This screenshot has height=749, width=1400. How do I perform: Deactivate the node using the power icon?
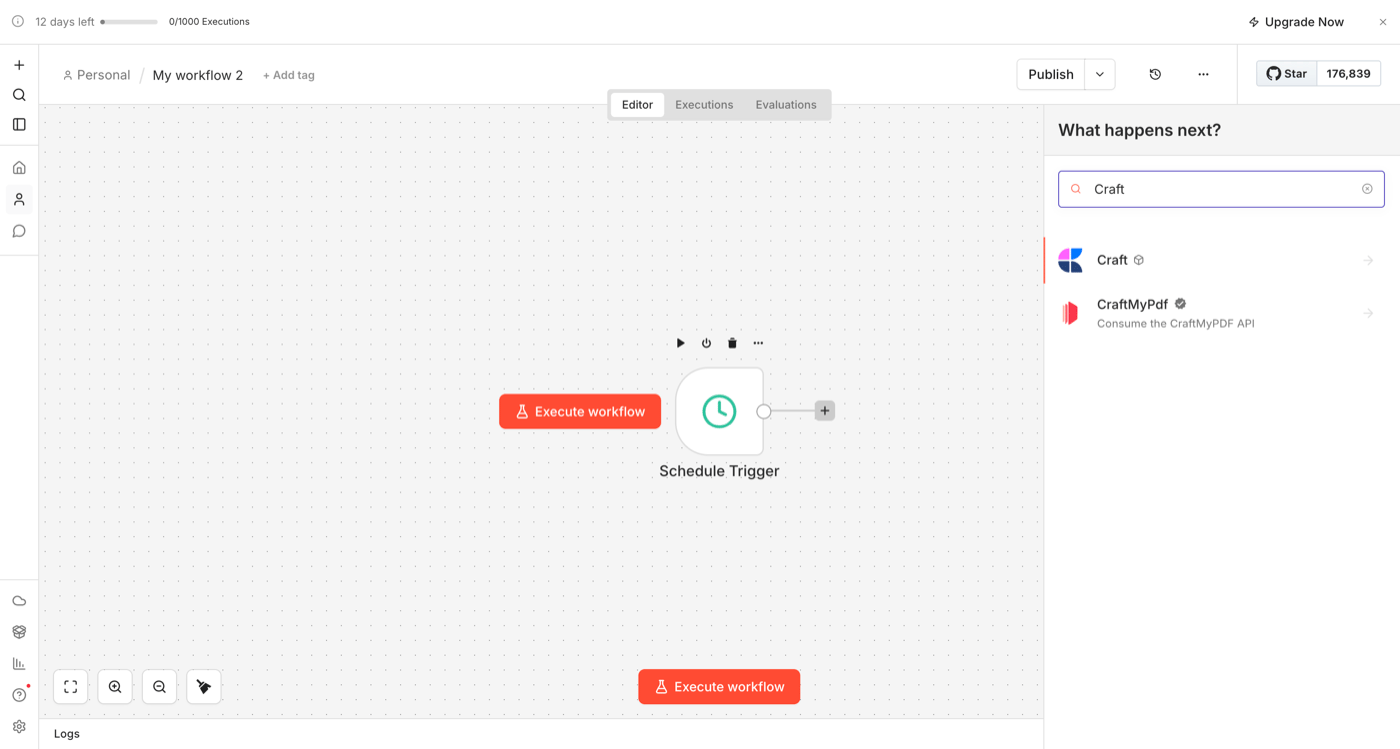point(706,343)
